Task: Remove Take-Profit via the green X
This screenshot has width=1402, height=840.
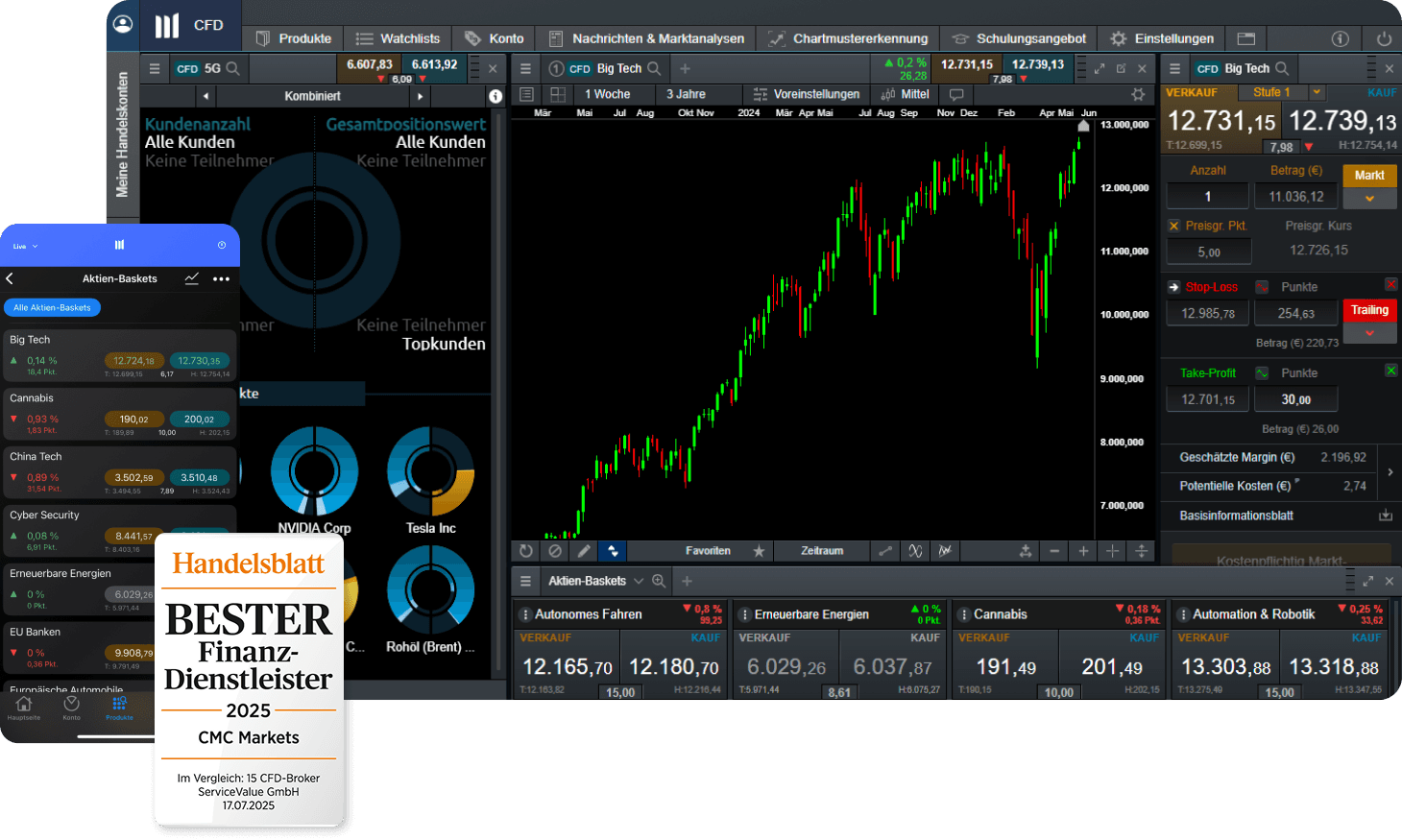Action: pyautogui.click(x=1390, y=372)
